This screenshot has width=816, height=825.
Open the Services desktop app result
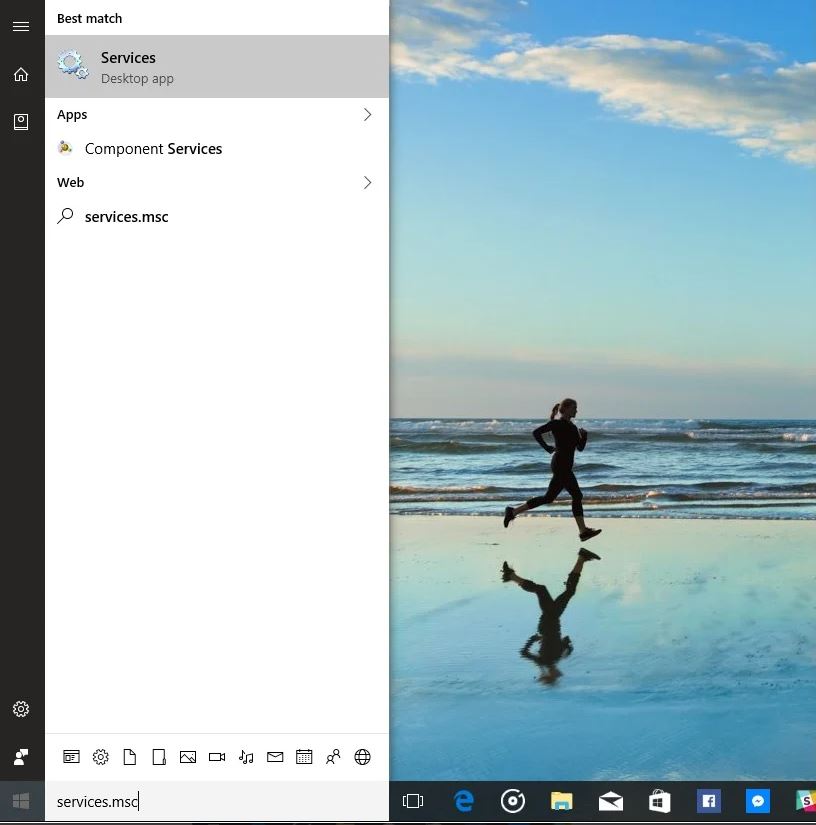(x=216, y=67)
